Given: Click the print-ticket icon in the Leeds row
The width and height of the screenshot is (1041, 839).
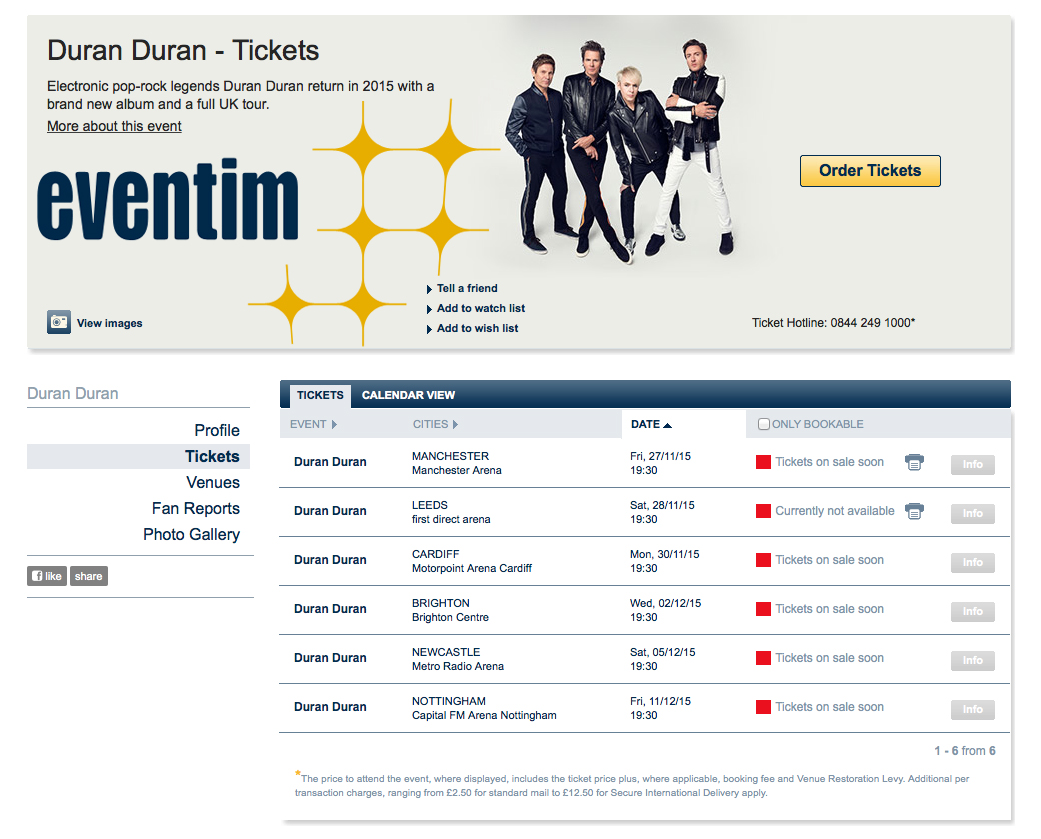Looking at the screenshot, I should coord(914,511).
